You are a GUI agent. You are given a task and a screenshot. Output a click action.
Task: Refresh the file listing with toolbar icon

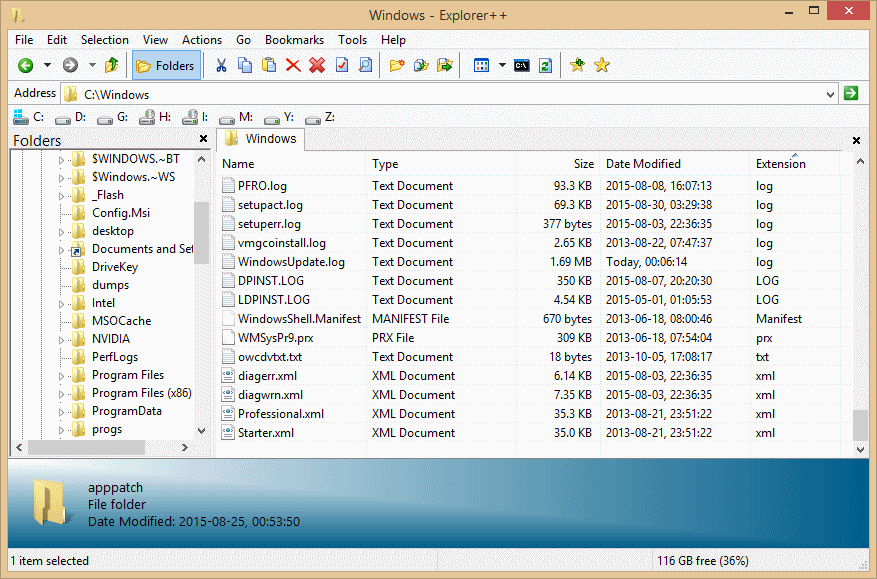coord(545,66)
